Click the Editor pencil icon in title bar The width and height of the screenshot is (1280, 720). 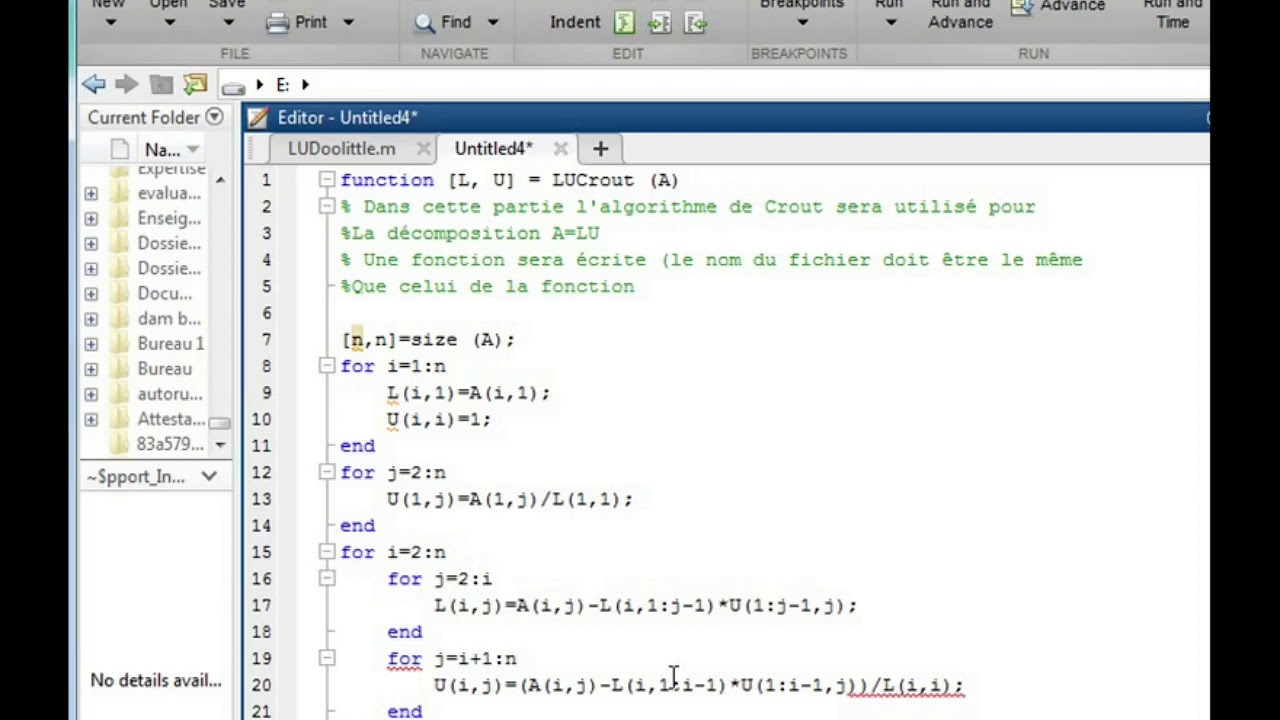pos(258,117)
